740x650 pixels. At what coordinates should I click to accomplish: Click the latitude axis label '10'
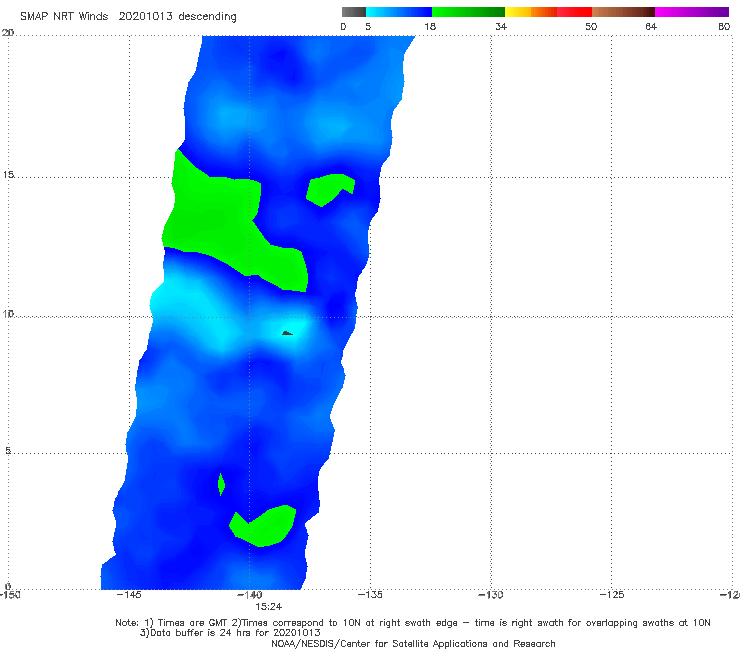[8, 314]
